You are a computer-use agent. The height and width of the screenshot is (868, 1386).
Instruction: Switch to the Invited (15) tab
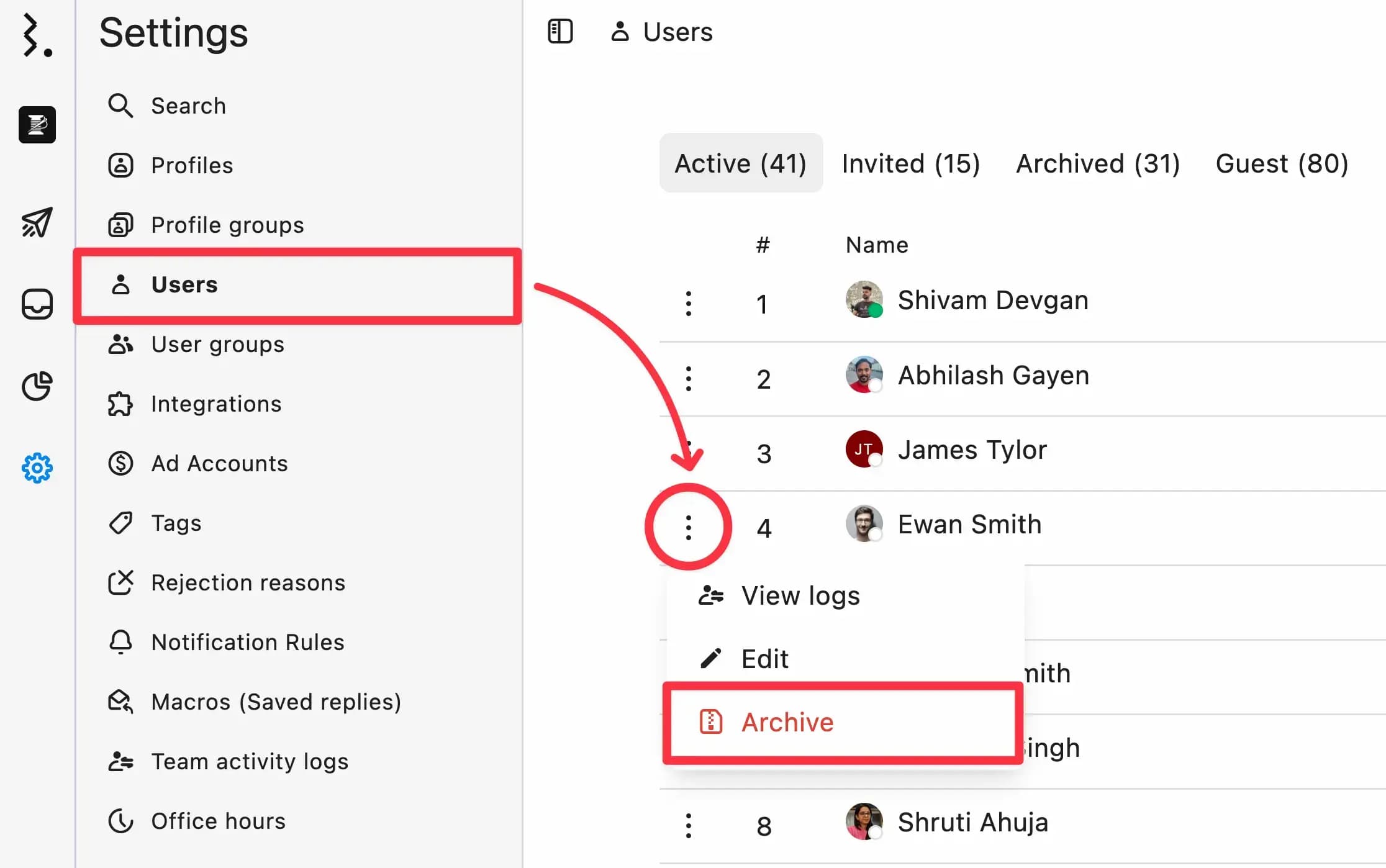point(910,164)
